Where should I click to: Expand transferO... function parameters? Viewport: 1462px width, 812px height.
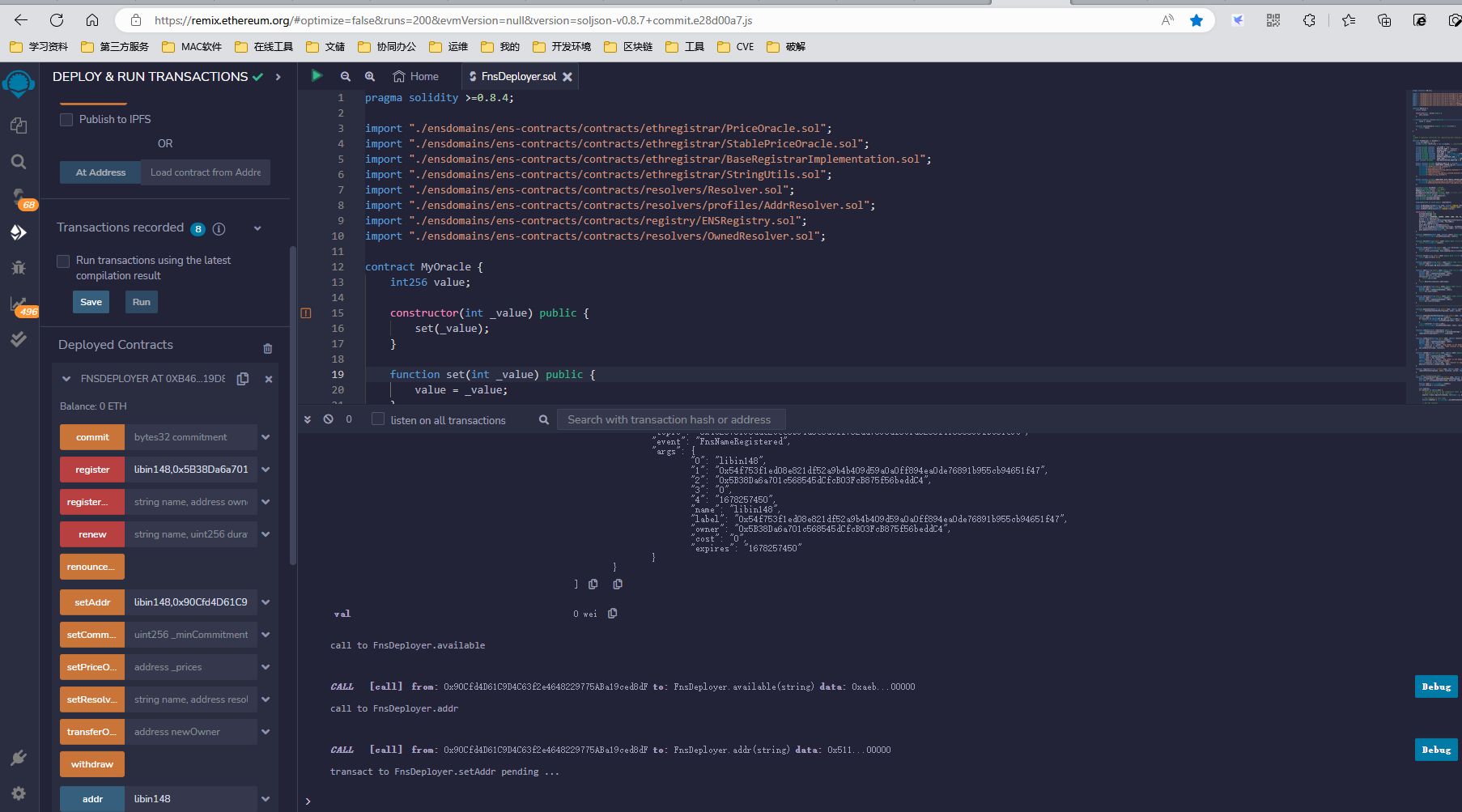266,732
